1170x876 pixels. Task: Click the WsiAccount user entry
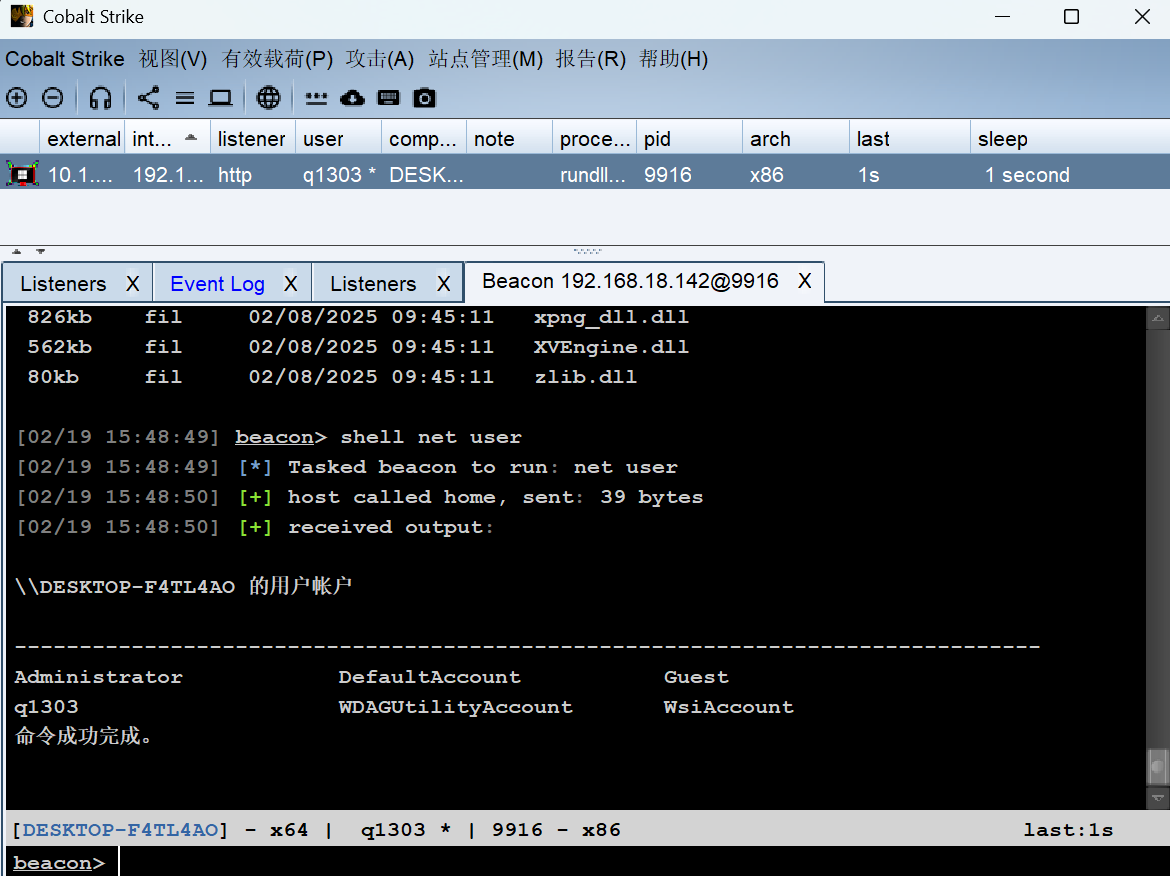coord(729,707)
